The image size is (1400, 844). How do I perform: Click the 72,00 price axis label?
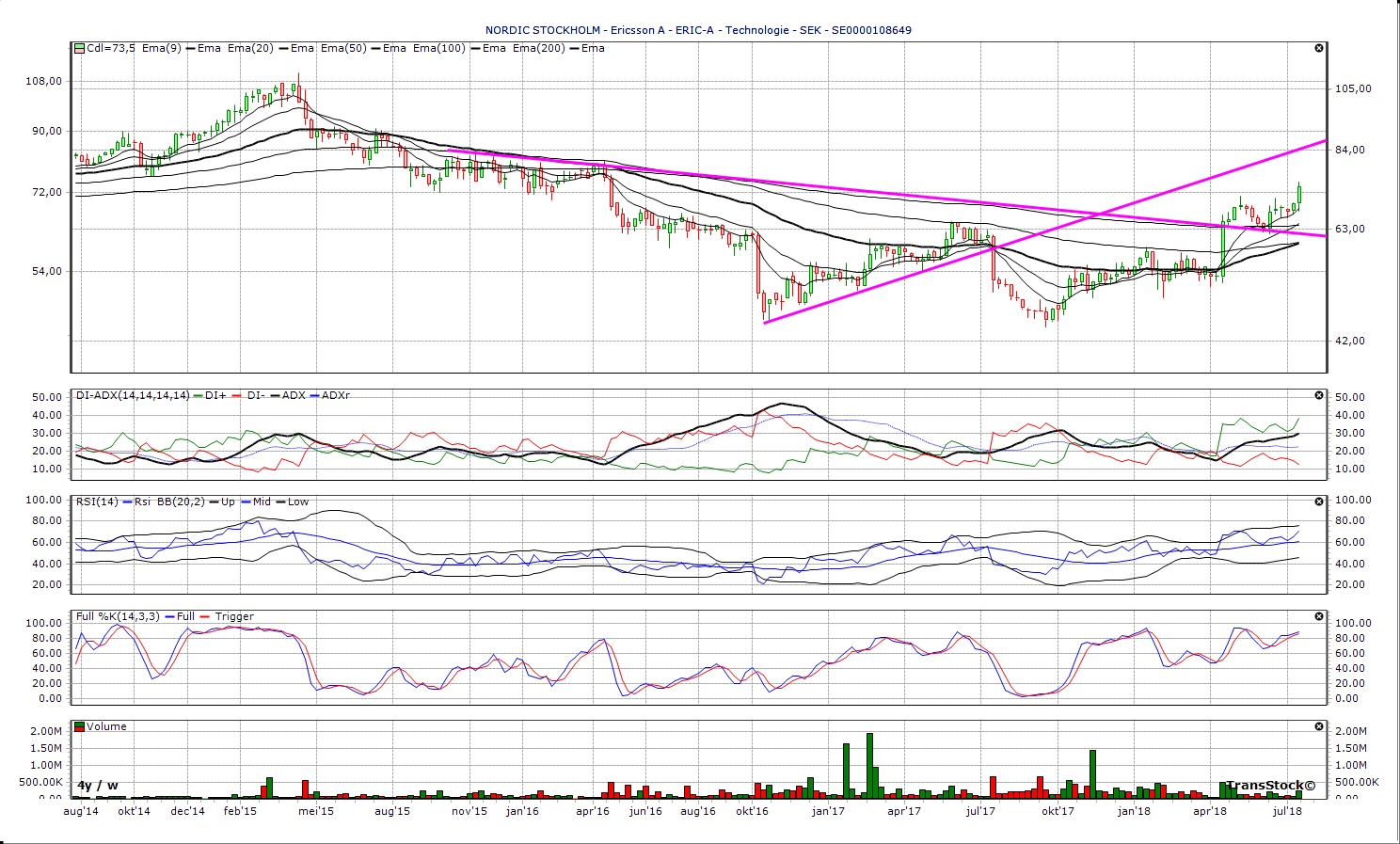(48, 192)
